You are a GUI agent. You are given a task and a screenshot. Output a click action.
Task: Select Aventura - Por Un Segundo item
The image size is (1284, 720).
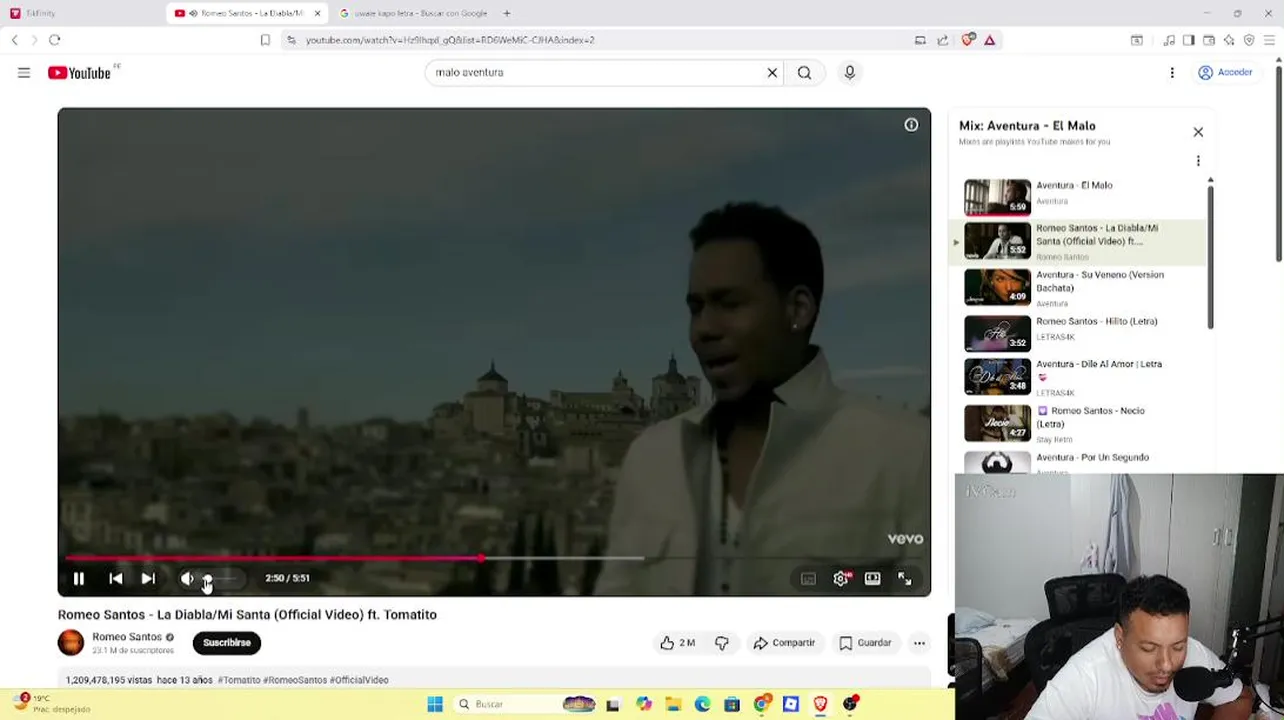tap(1078, 462)
